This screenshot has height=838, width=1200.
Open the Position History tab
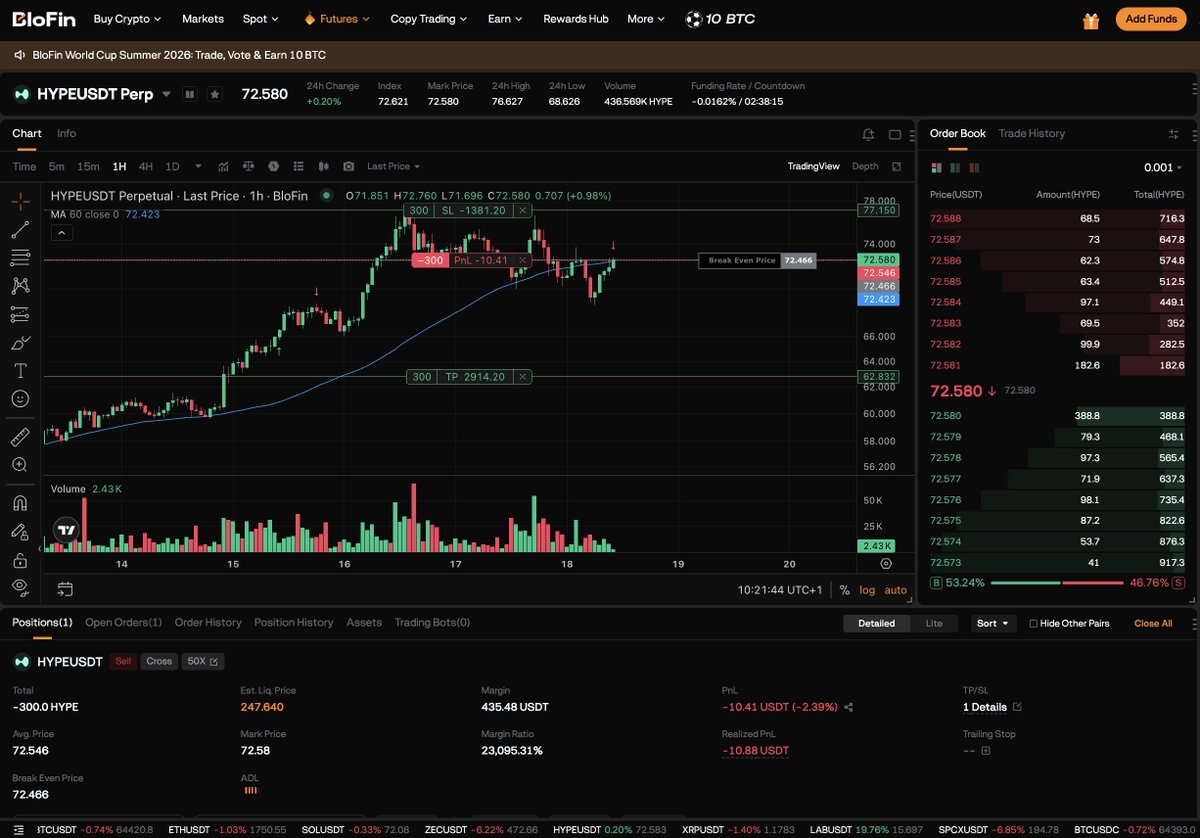pos(293,622)
